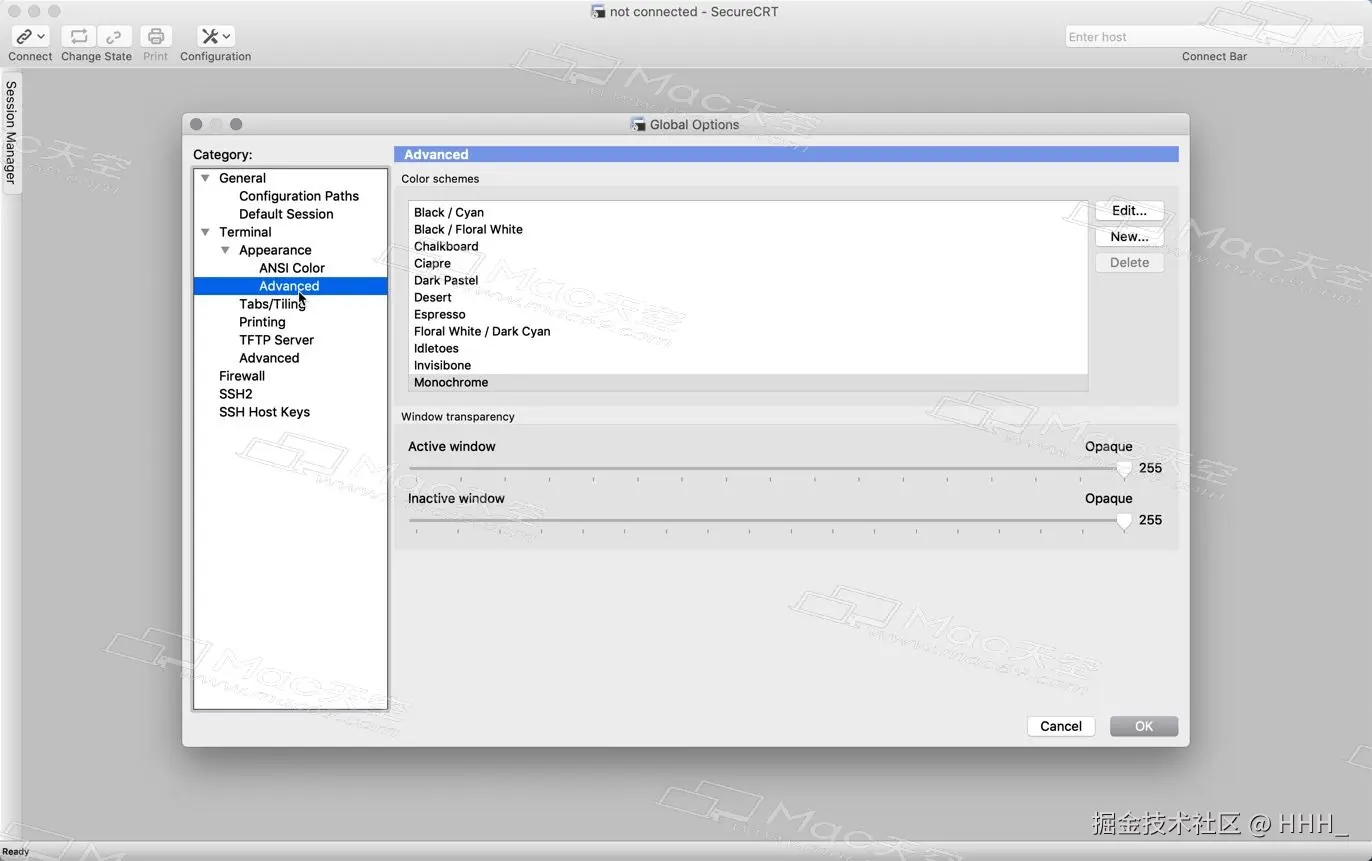Select Floral White / Dark Cyan scheme
Screen dimensions: 1372x861
tap(748, 331)
